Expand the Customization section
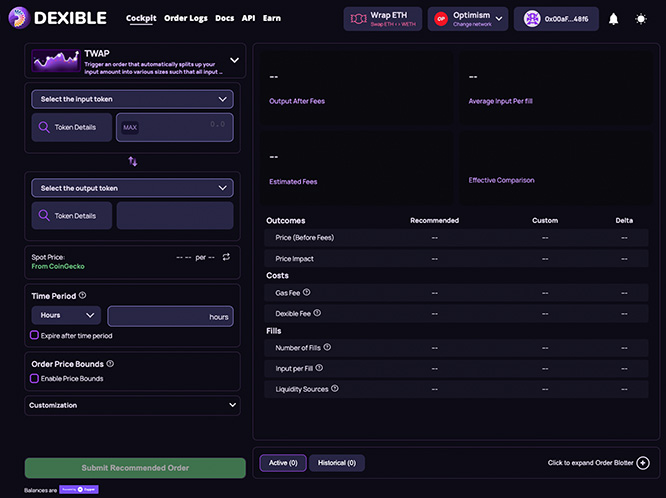666x498 pixels. [133, 405]
